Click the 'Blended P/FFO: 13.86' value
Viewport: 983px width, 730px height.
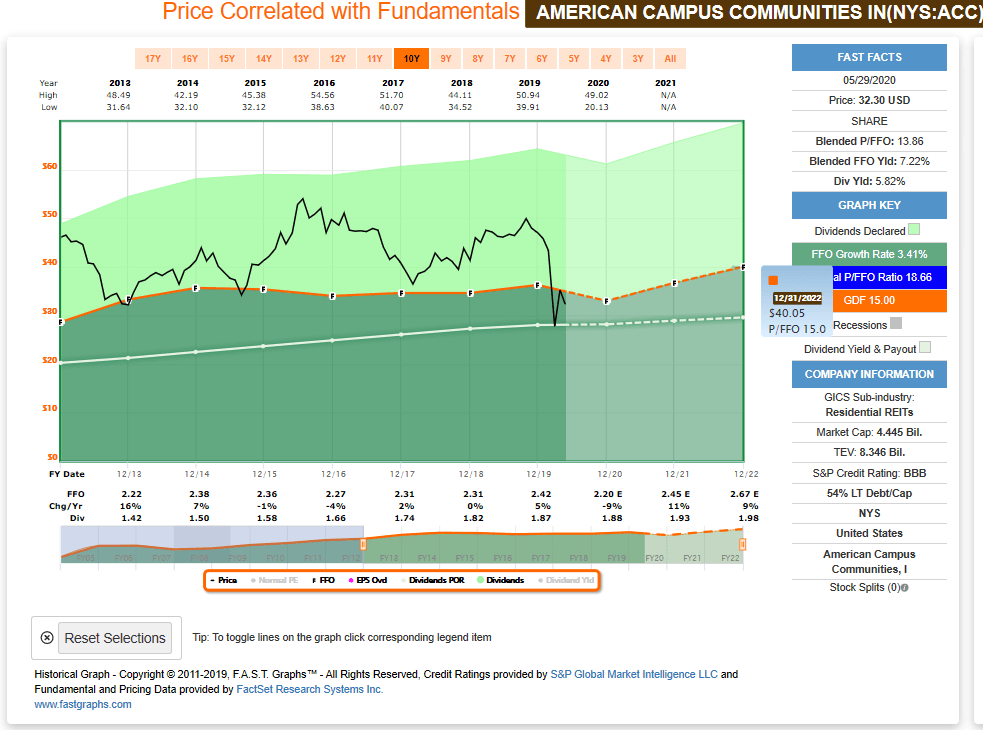[x=869, y=141]
